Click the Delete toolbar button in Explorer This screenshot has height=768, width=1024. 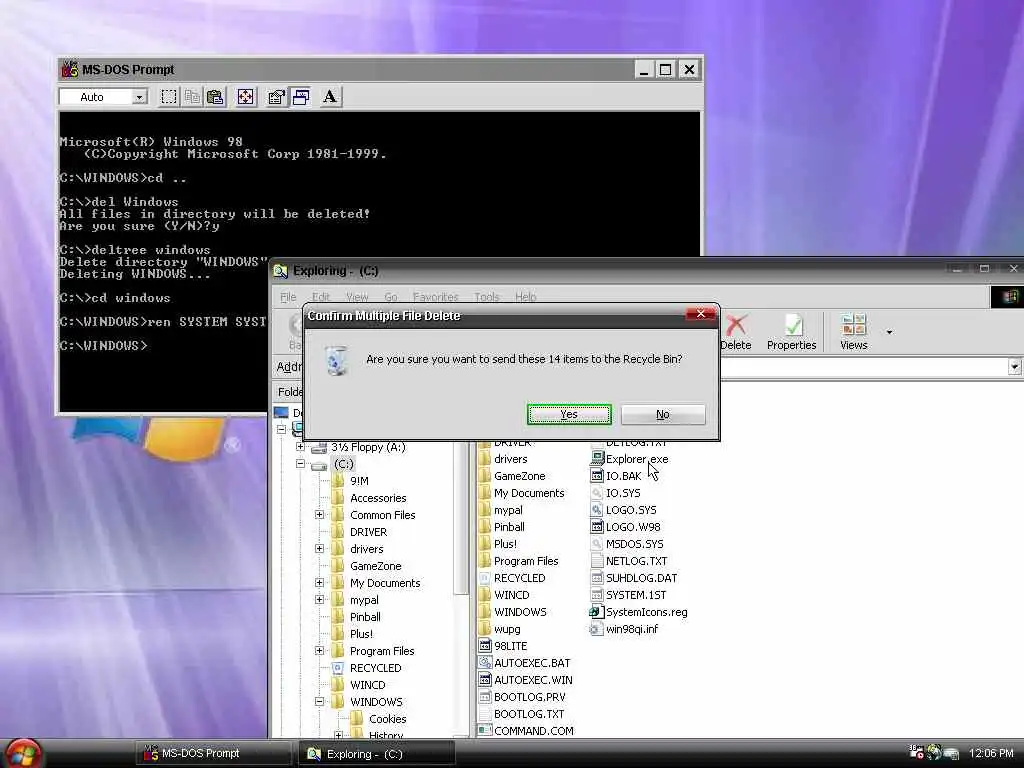[736, 332]
